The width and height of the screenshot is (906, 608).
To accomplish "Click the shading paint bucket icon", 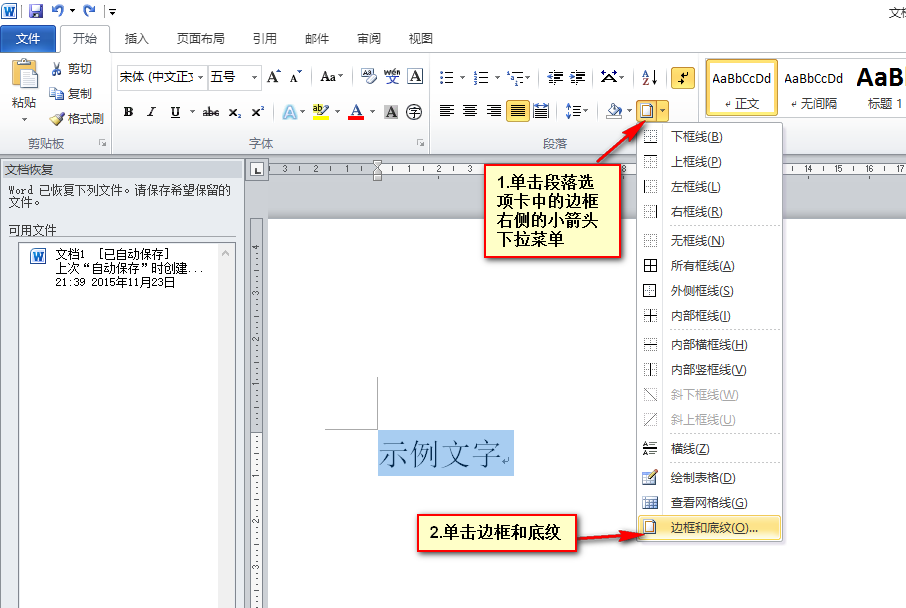I will click(614, 110).
